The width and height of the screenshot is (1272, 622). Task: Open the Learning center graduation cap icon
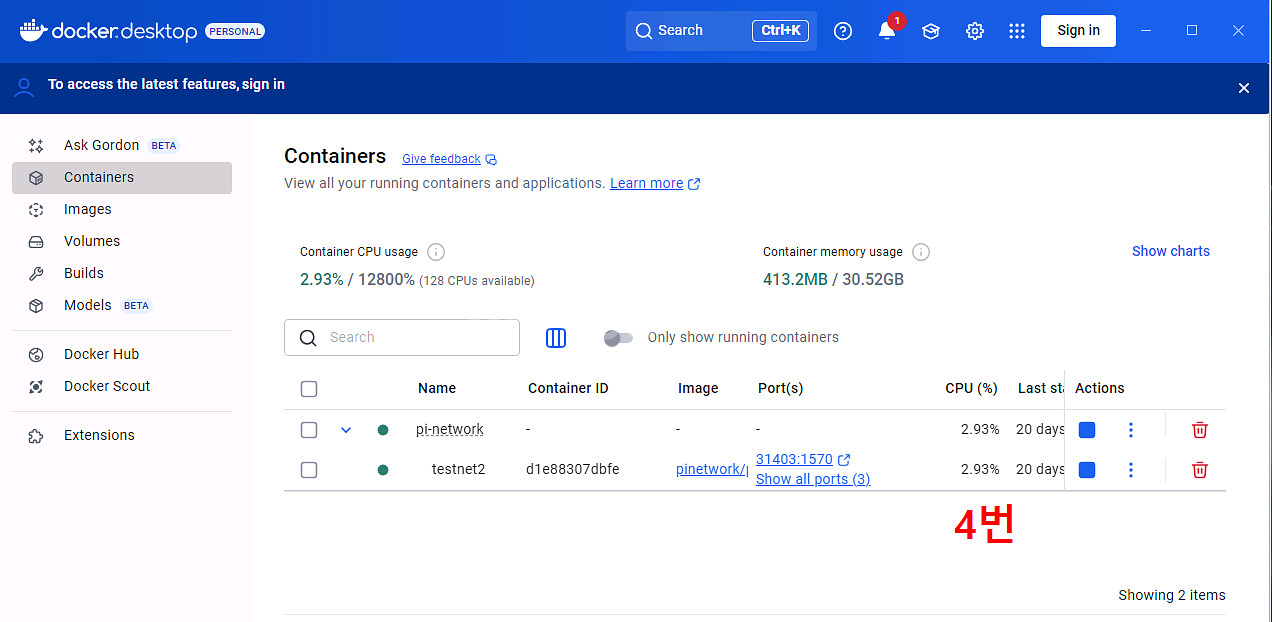click(x=931, y=31)
